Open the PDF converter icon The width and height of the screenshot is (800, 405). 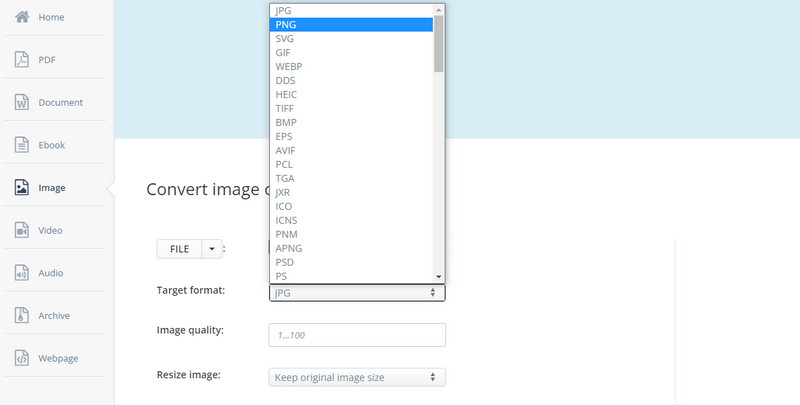point(21,60)
